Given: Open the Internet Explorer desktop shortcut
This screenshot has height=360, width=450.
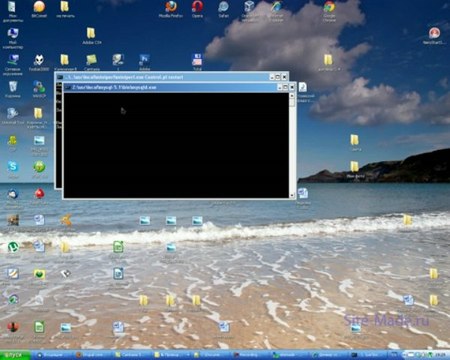Looking at the screenshot, I should pos(276,6).
